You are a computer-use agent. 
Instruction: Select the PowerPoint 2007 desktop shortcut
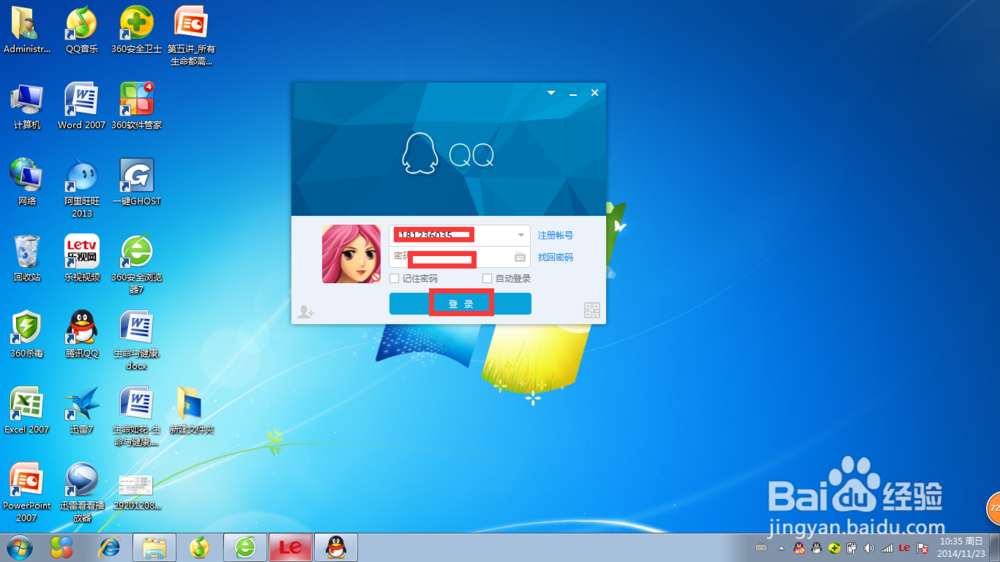(27, 492)
